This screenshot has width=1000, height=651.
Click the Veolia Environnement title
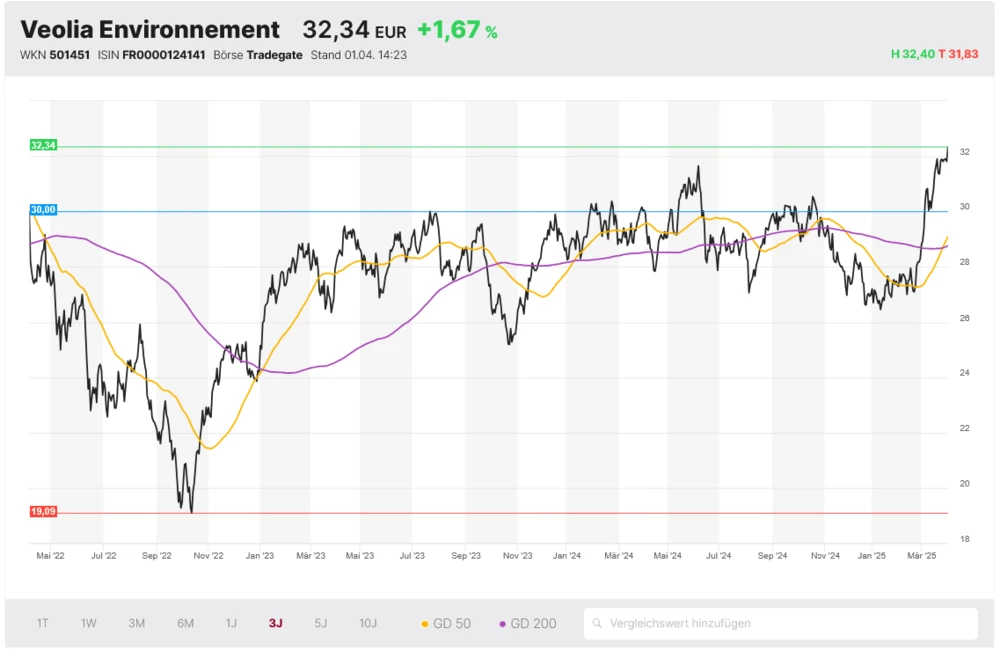click(x=150, y=30)
